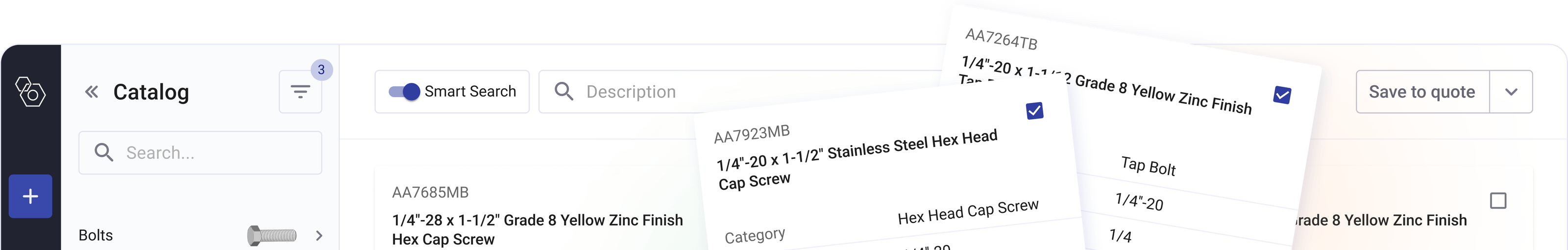Click the Bolts category bolt image
Screen dimensions: 1568x250
click(271, 235)
